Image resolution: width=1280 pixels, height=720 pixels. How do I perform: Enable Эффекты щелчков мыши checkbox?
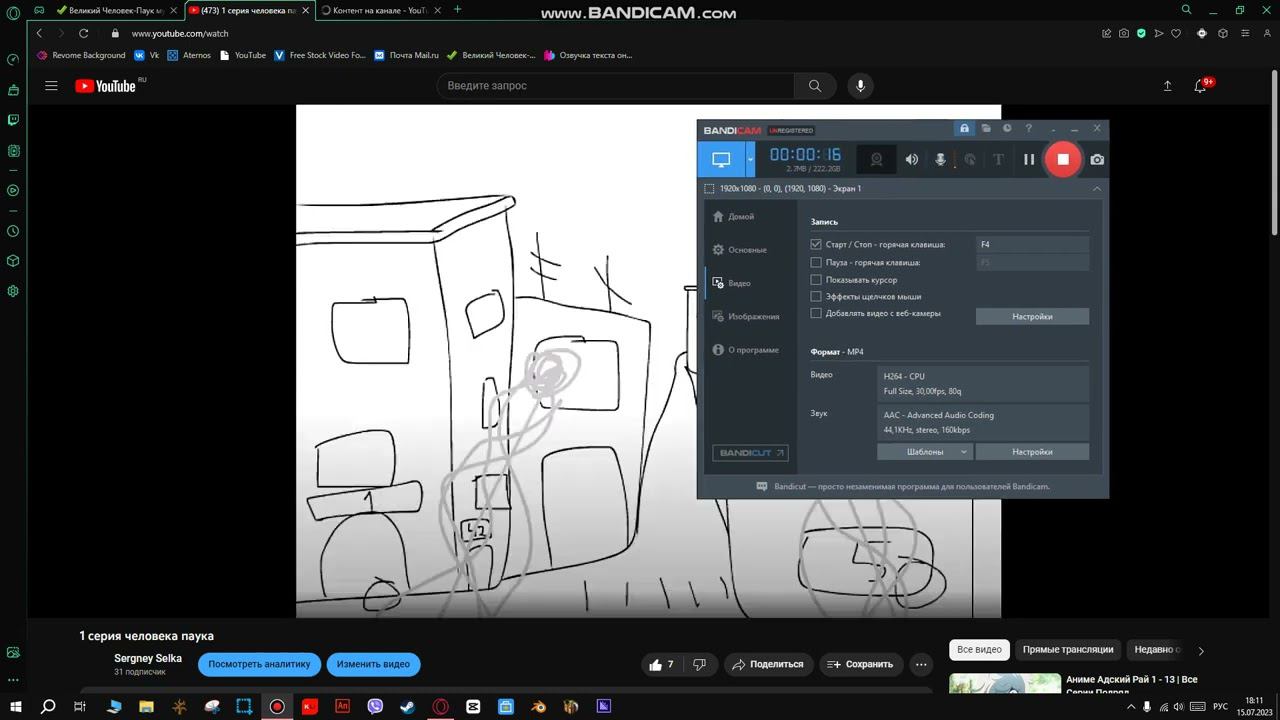pos(816,297)
